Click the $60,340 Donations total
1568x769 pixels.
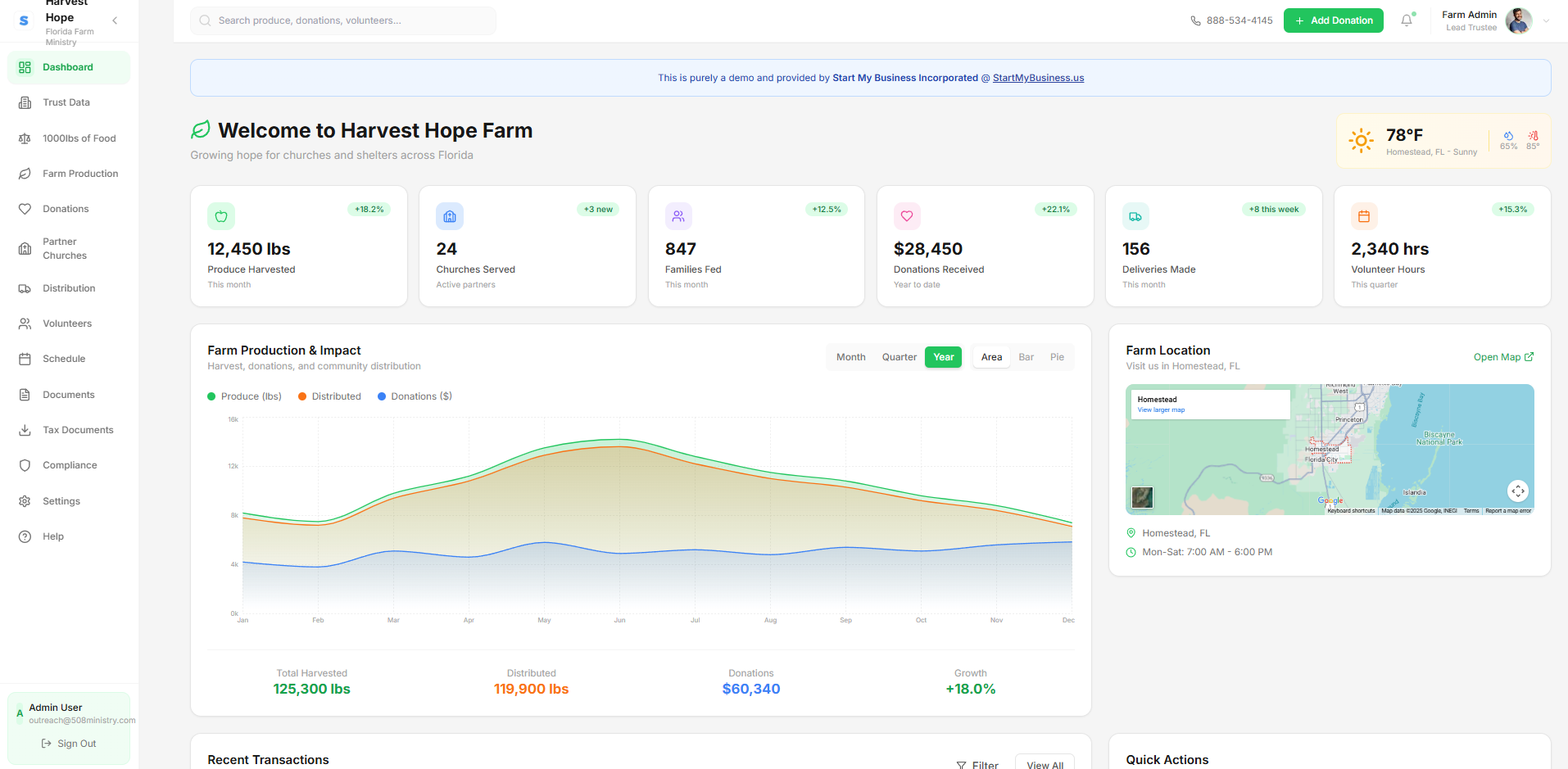click(x=751, y=689)
